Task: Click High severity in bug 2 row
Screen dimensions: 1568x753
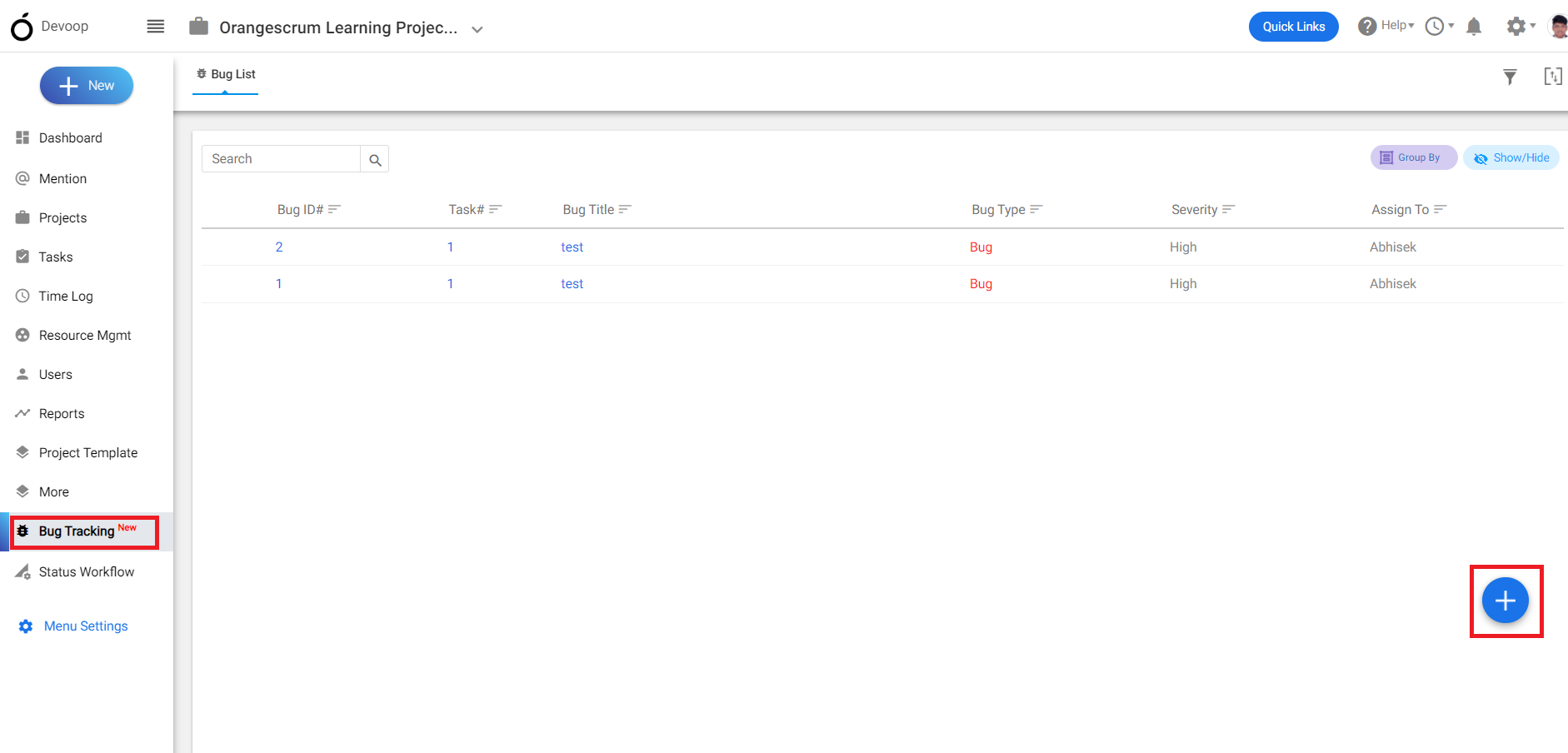Action: [1183, 247]
